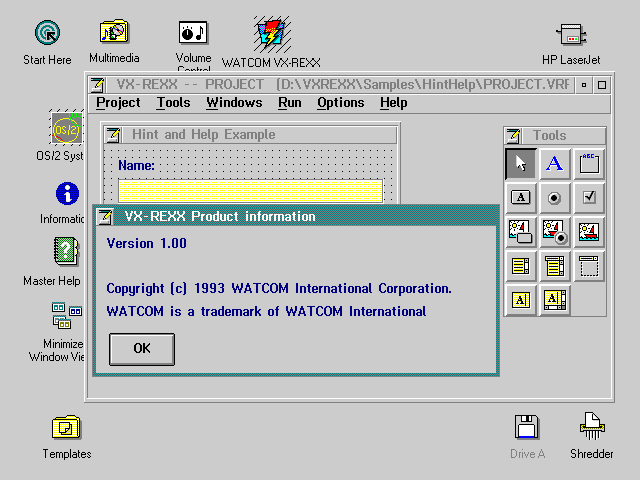Select the group box tool labeled ABC
The height and width of the screenshot is (480, 640).
(589, 164)
